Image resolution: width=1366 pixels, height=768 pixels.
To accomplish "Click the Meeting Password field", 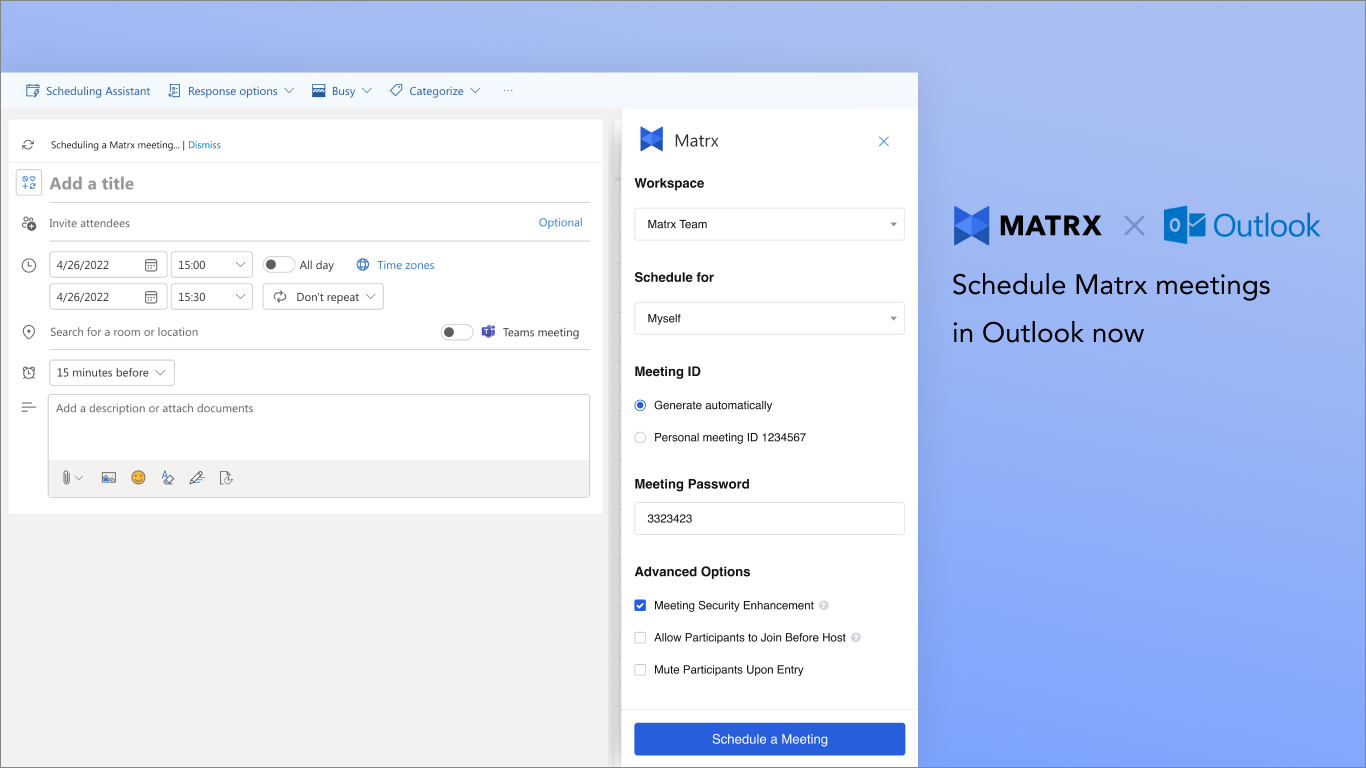I will (x=769, y=518).
